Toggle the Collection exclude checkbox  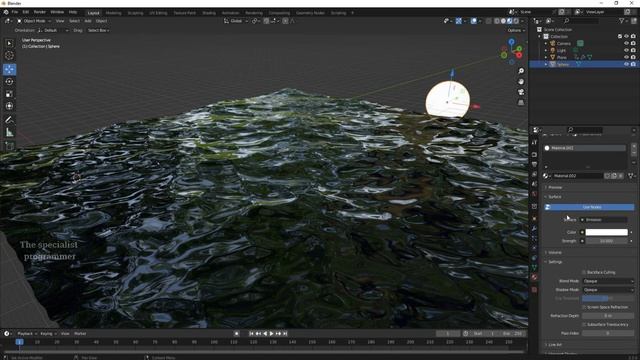point(620,36)
